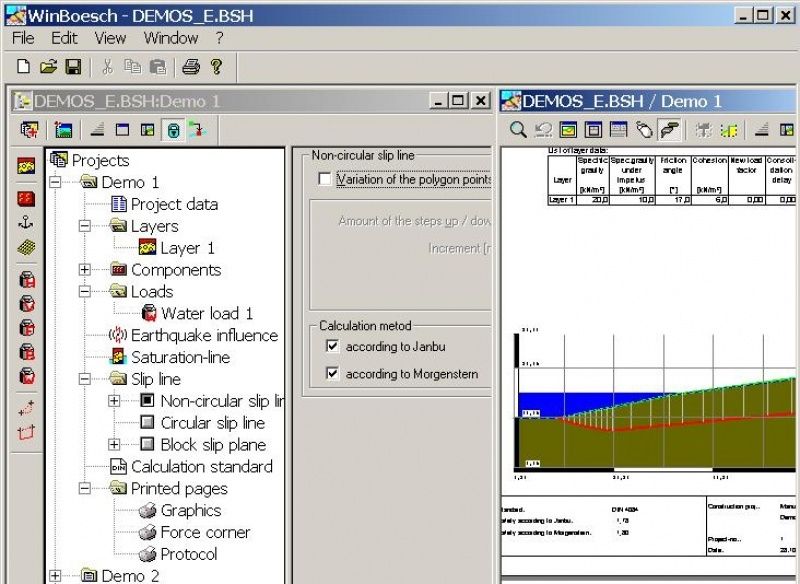The image size is (800, 584).
Task: Click the window-with-picture icon in graphics toolbar
Action: click(x=568, y=130)
